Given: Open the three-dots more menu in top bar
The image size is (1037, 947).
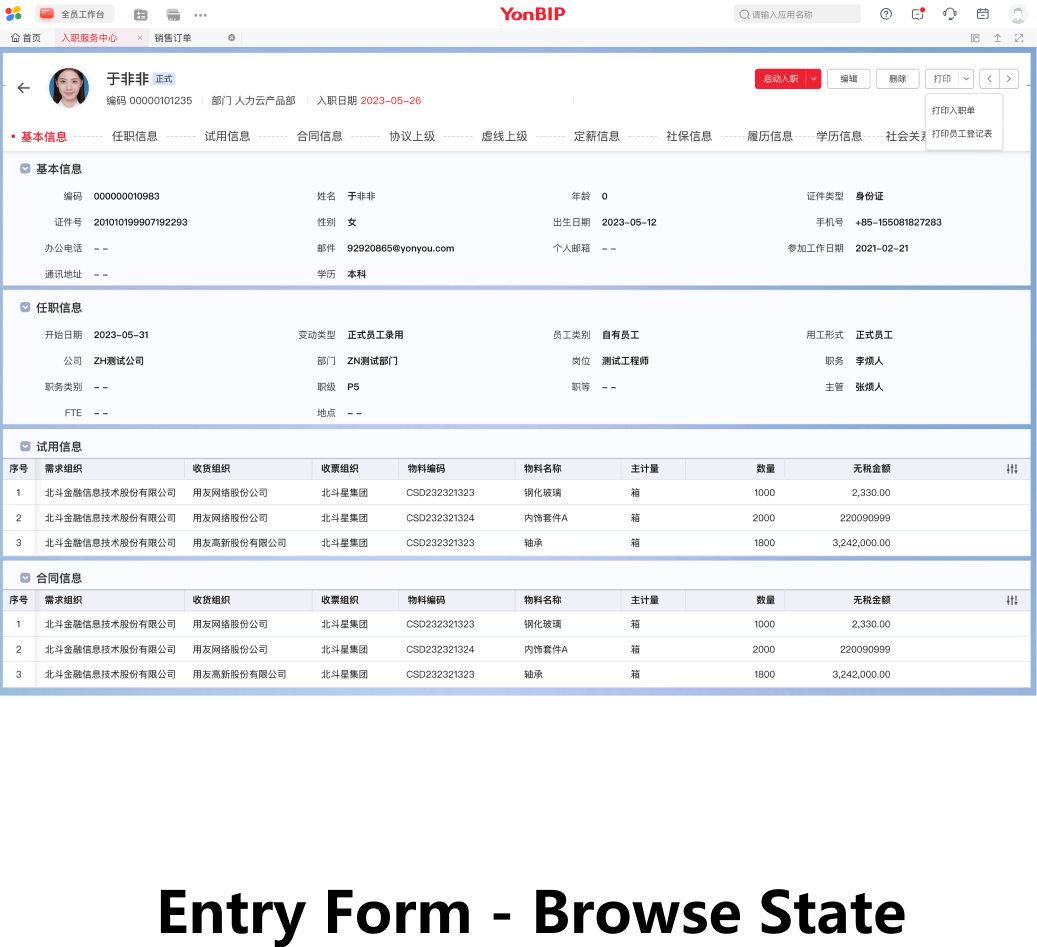Looking at the screenshot, I should pyautogui.click(x=200, y=15).
